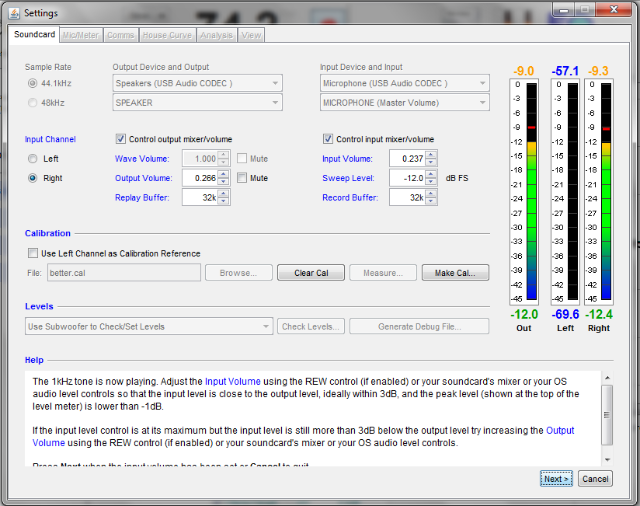Open the Comms tab
This screenshot has height=506, width=640.
(120, 36)
